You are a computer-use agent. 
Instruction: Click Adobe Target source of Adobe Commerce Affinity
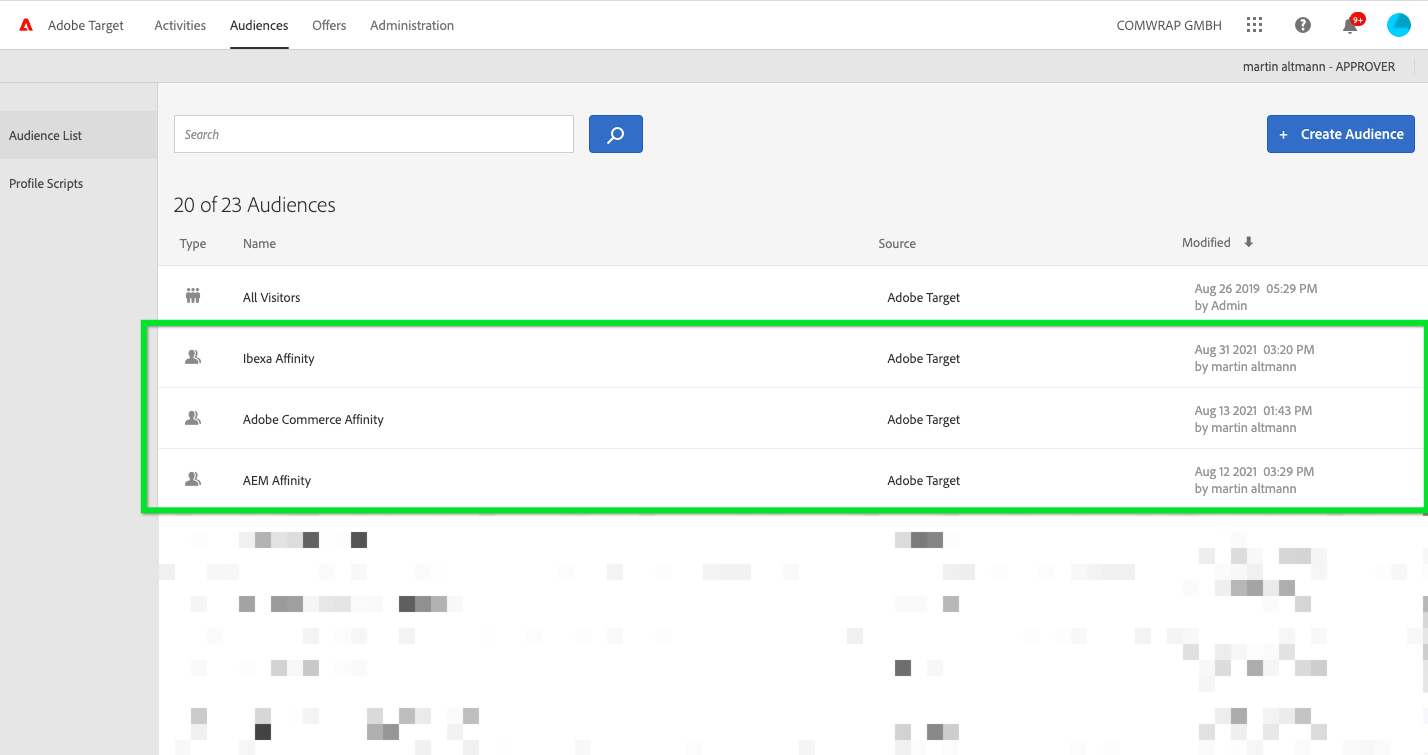pos(924,419)
